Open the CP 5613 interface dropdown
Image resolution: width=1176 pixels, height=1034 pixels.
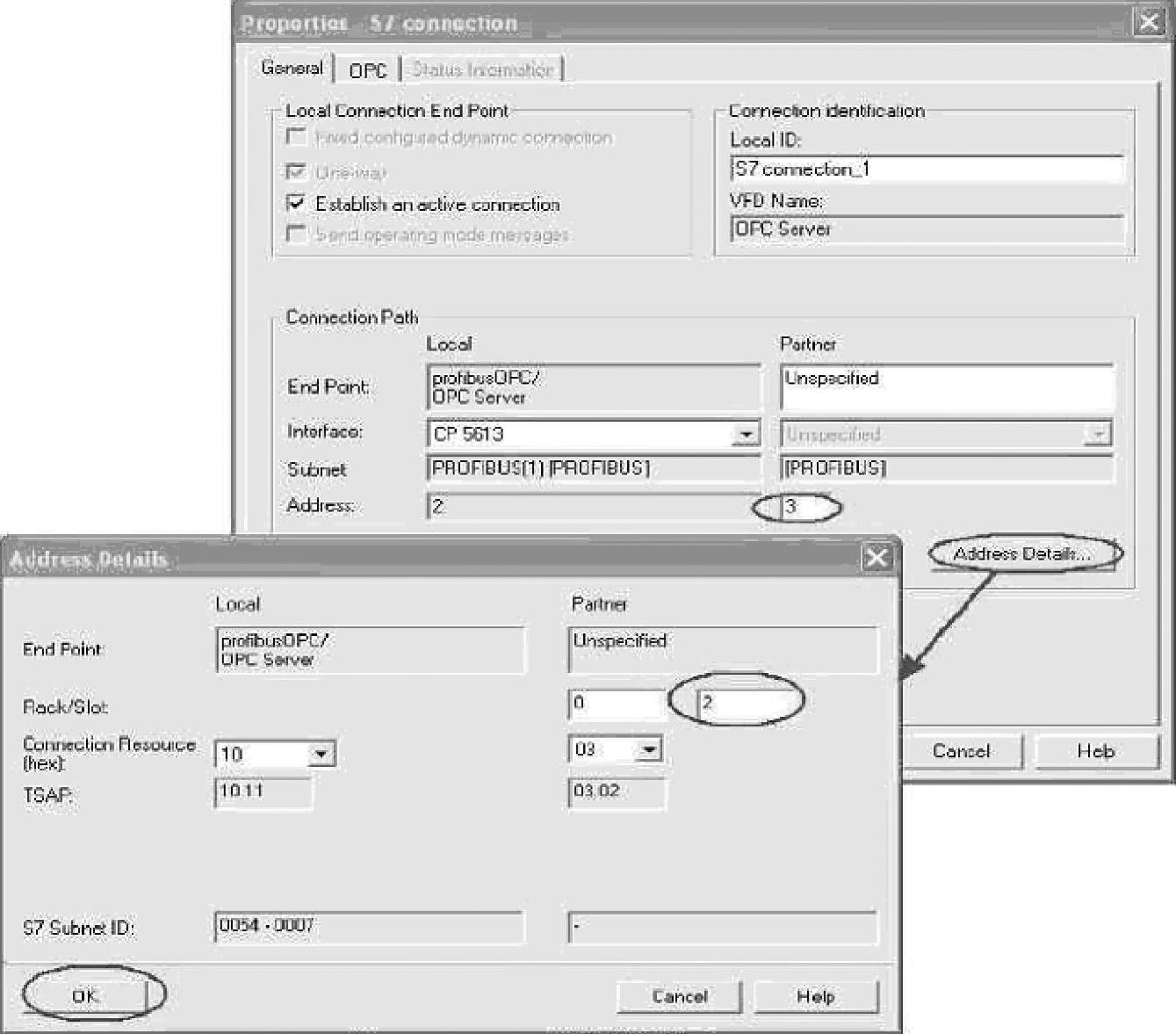(x=746, y=434)
